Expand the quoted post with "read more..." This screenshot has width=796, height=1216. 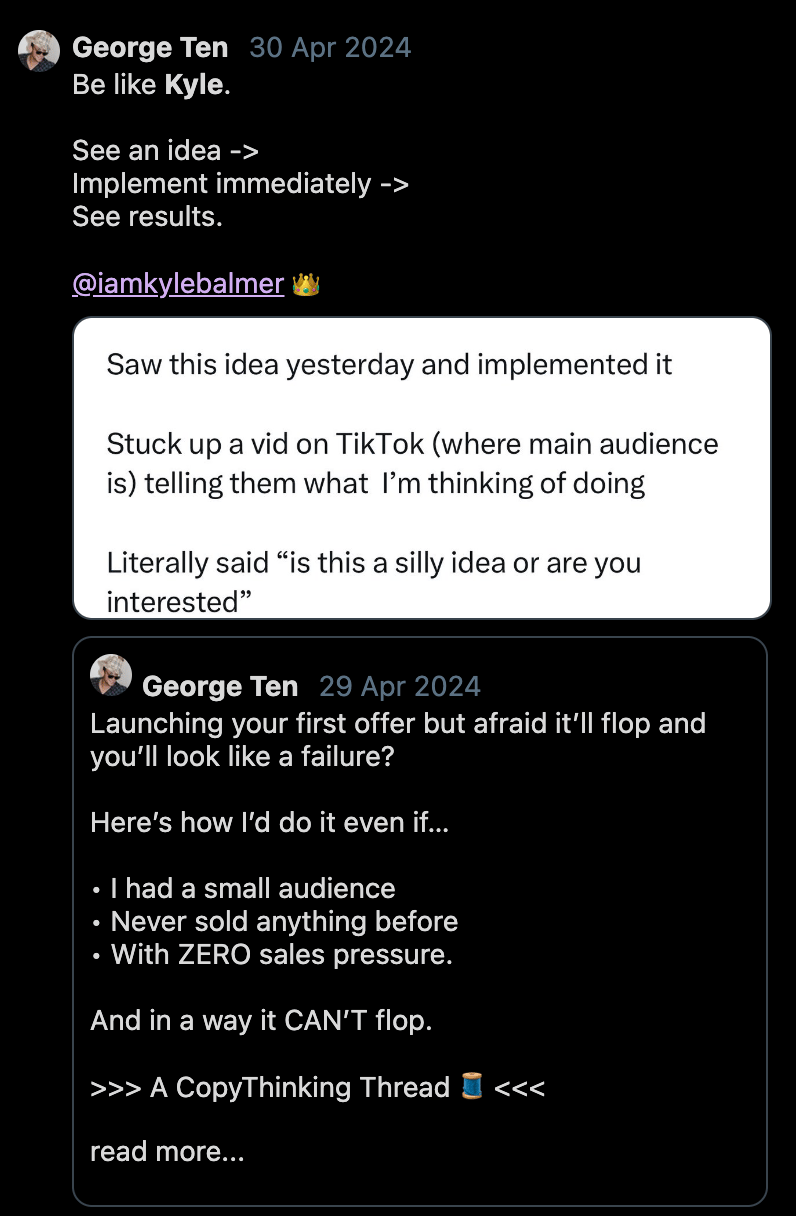[167, 1151]
